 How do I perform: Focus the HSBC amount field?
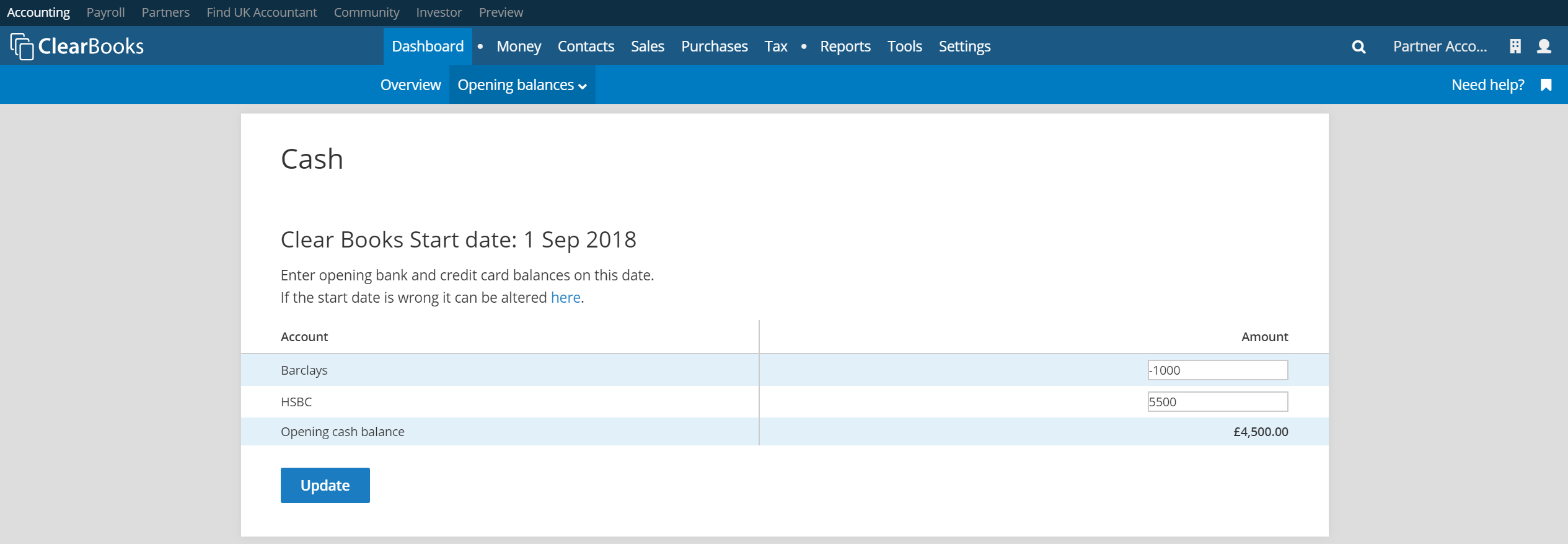(1217, 402)
